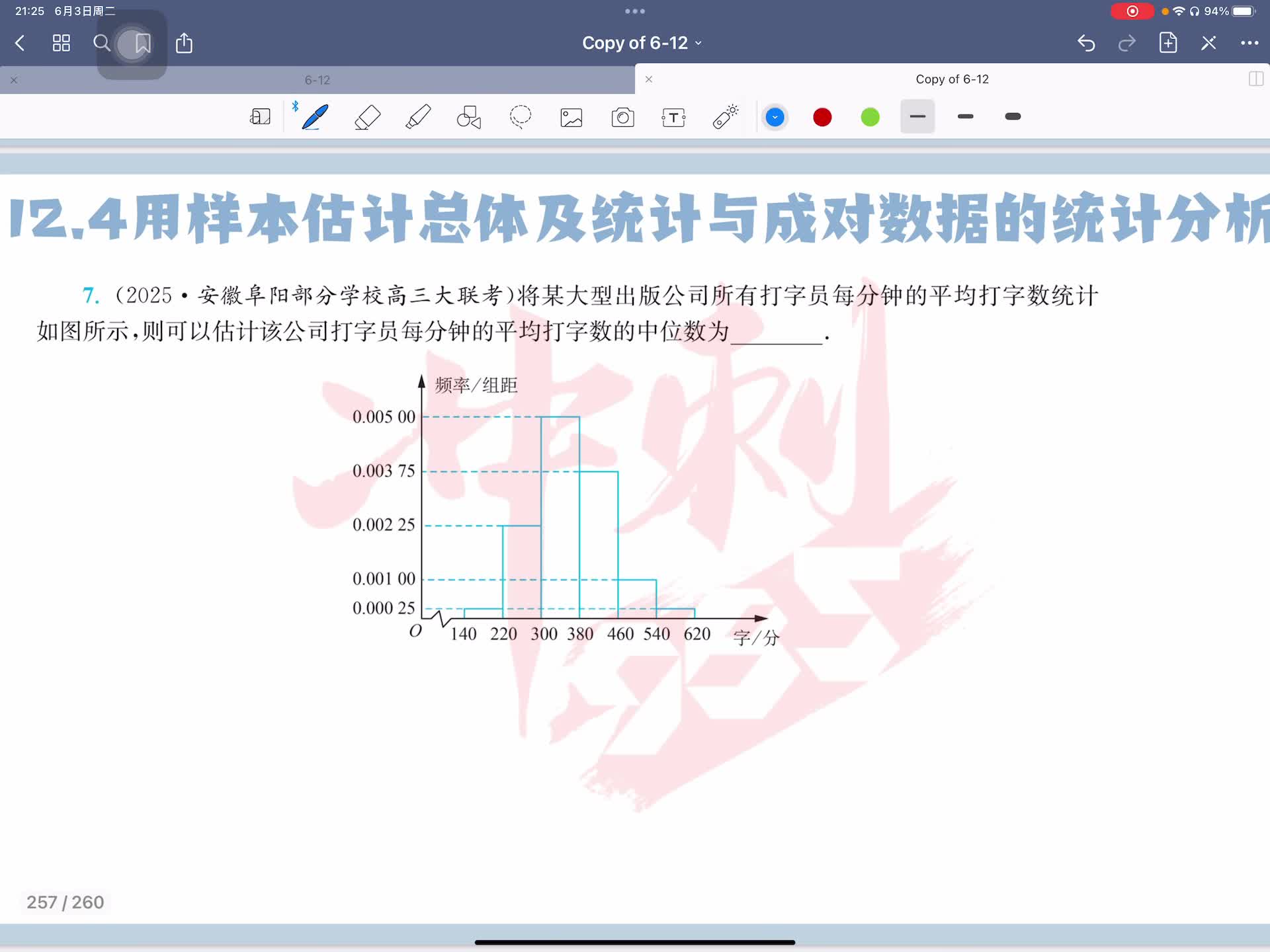This screenshot has width=1270, height=952.
Task: Open the blue color swatch options
Action: [775, 117]
